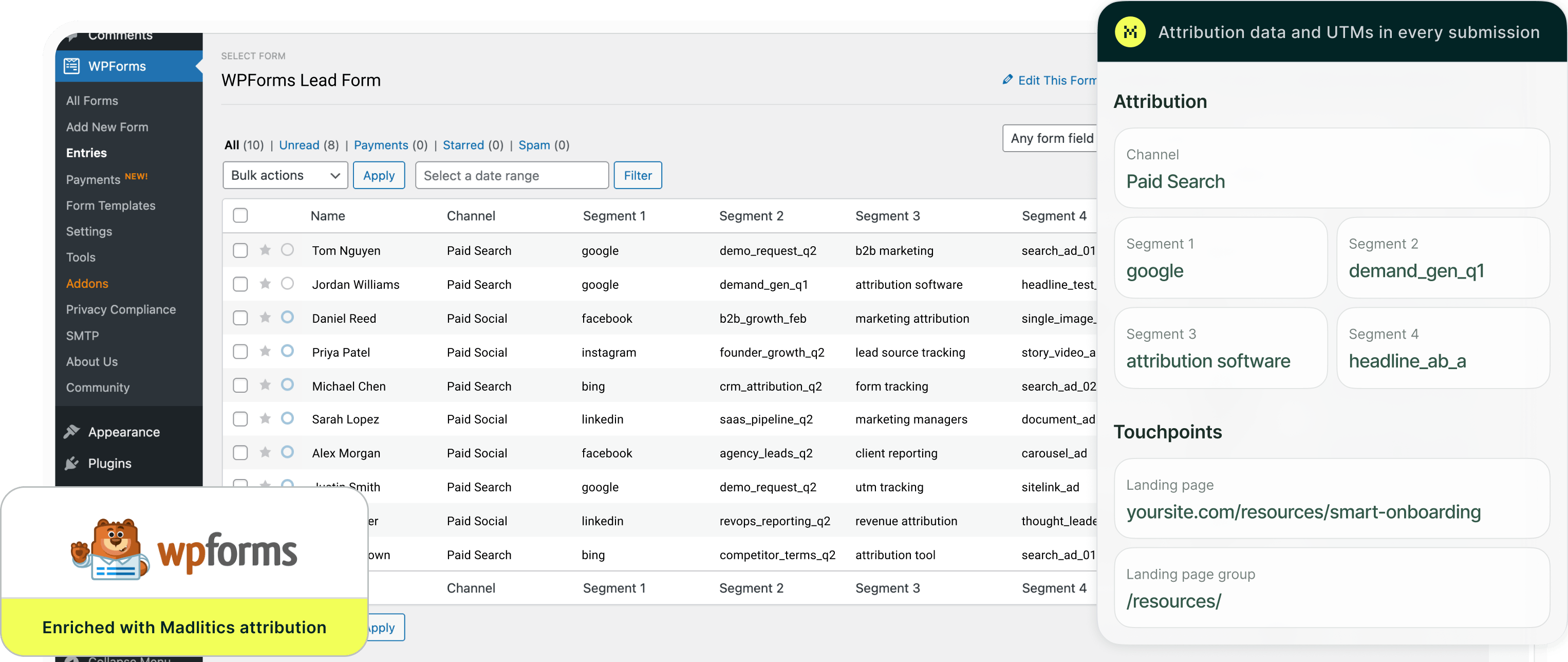1568x662 pixels.
Task: Check the select-all checkbox in table header
Action: click(240, 215)
